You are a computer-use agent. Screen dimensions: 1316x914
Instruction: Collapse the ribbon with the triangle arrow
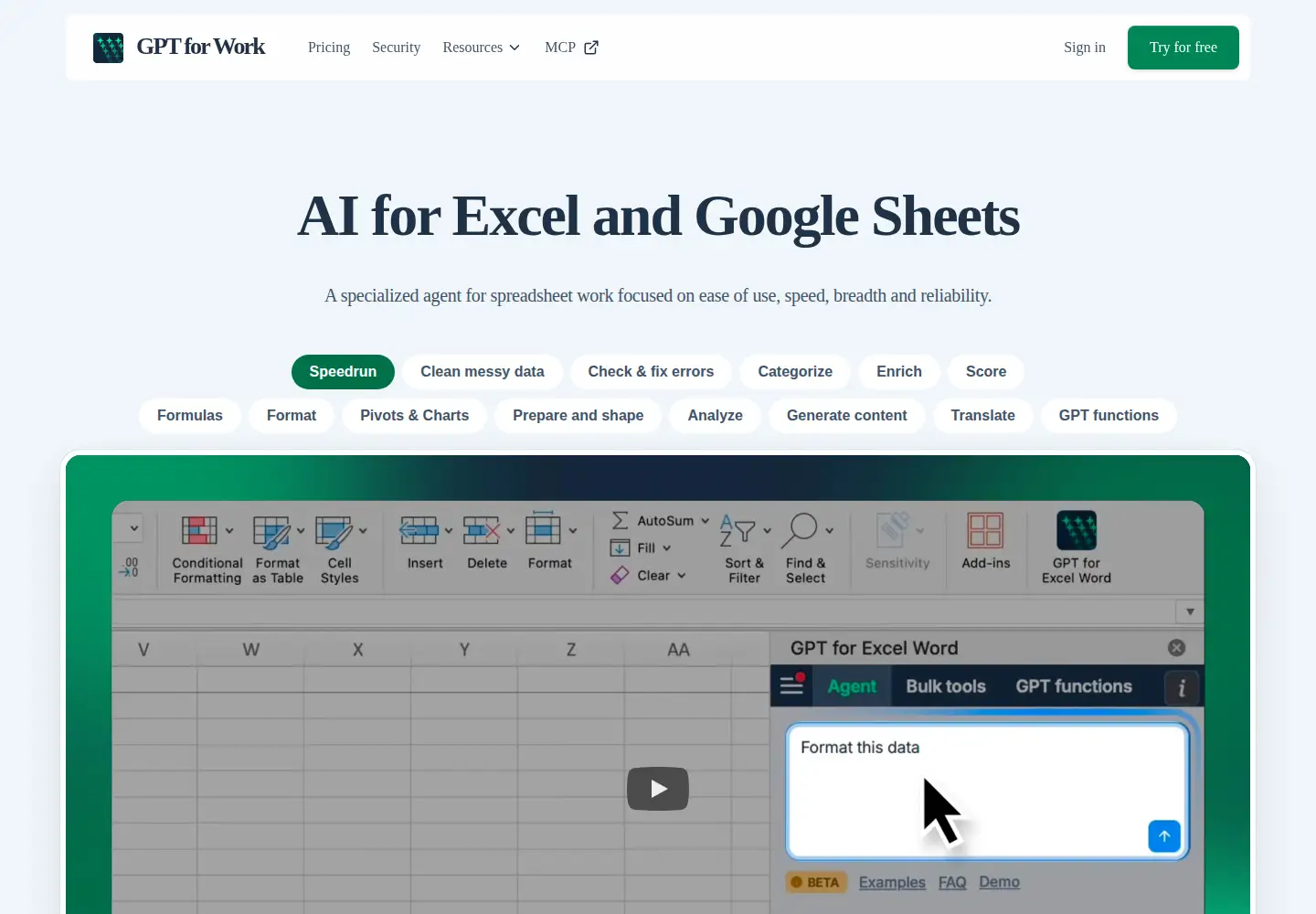coord(1190,611)
